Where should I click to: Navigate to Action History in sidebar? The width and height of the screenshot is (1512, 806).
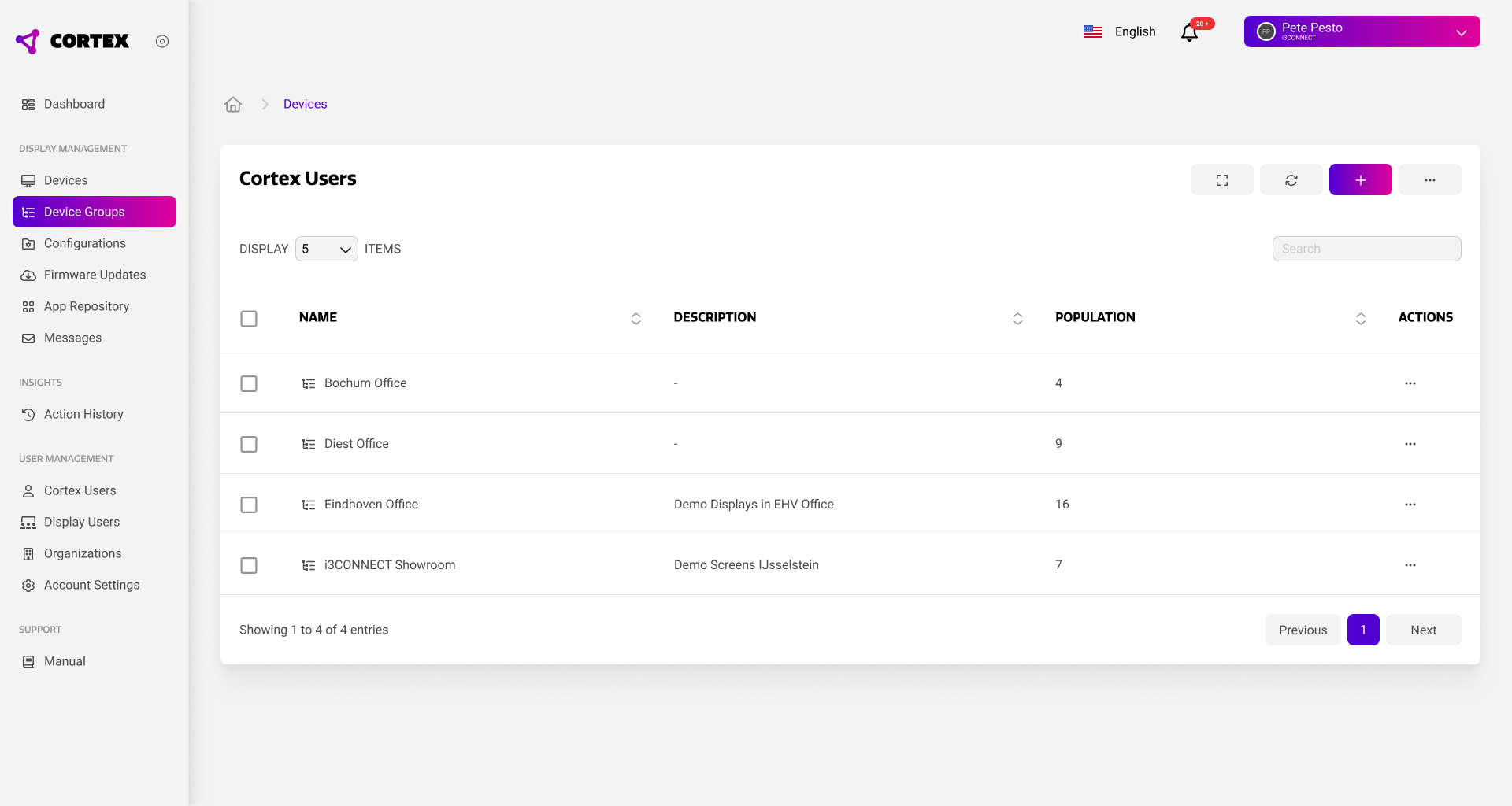(x=83, y=414)
